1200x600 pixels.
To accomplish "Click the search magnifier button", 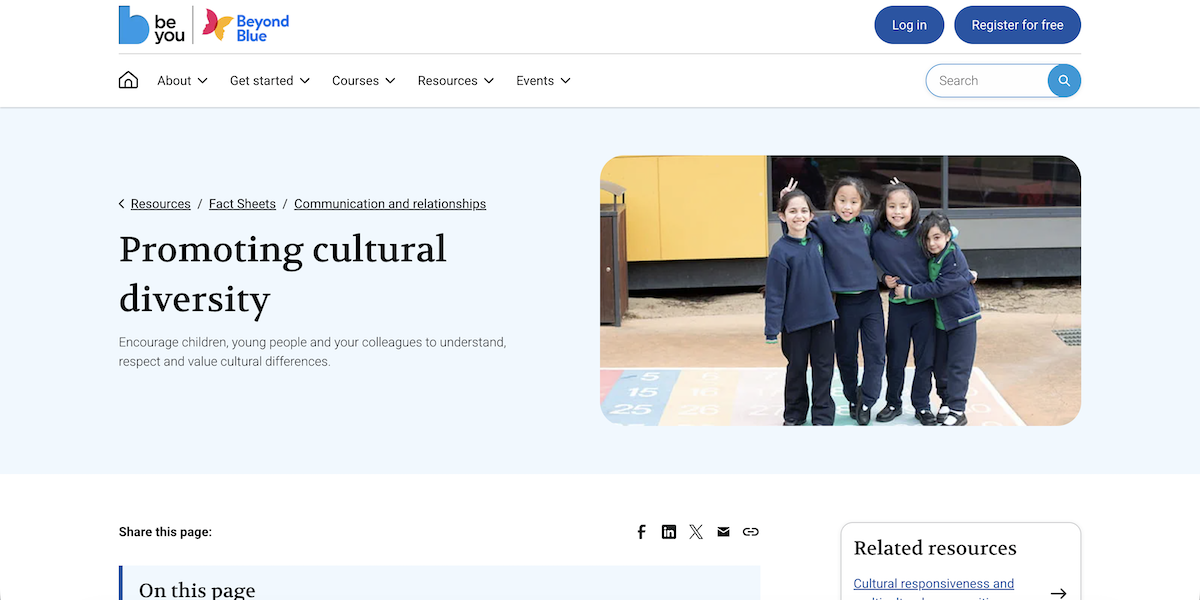I will pos(1064,81).
